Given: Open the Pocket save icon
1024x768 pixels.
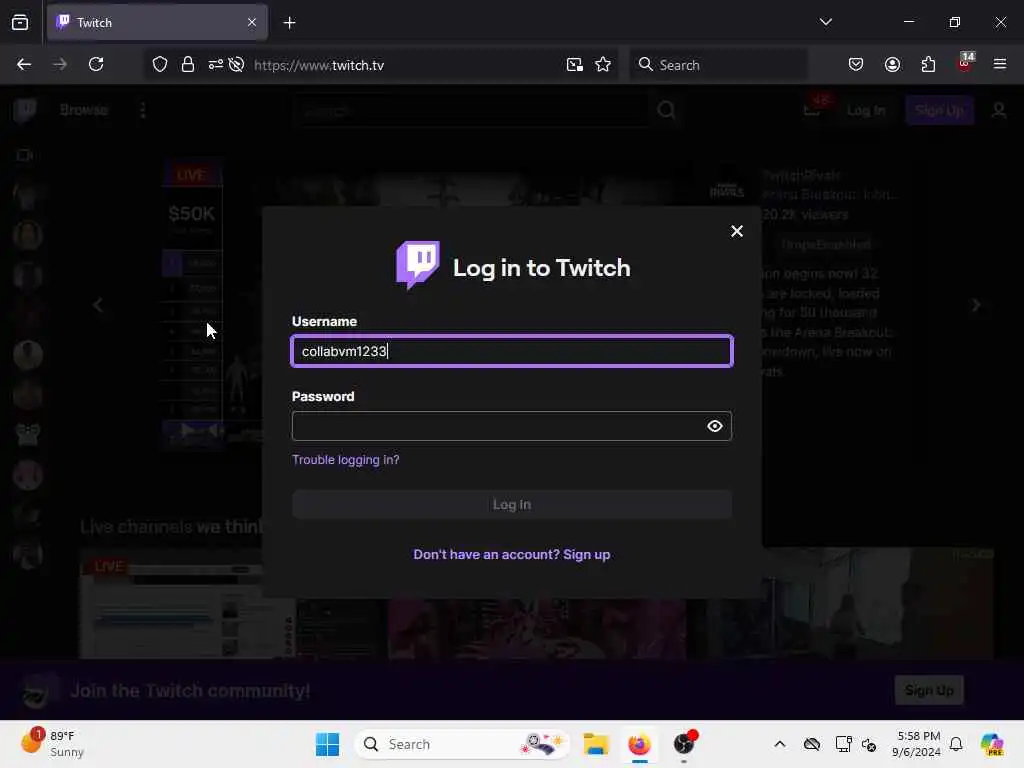Looking at the screenshot, I should pyautogui.click(x=856, y=64).
